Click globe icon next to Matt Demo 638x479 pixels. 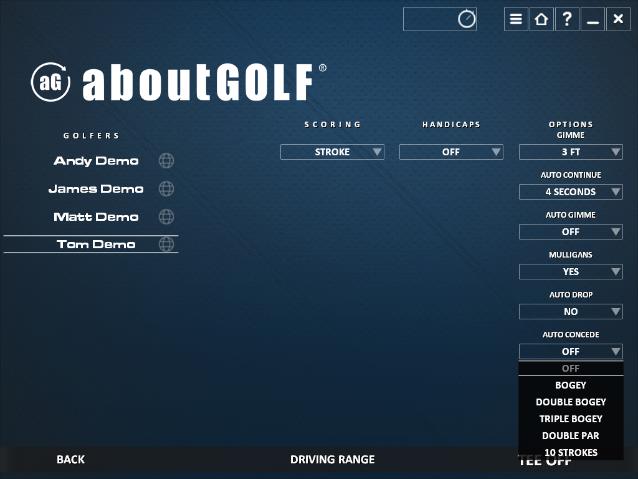(166, 217)
